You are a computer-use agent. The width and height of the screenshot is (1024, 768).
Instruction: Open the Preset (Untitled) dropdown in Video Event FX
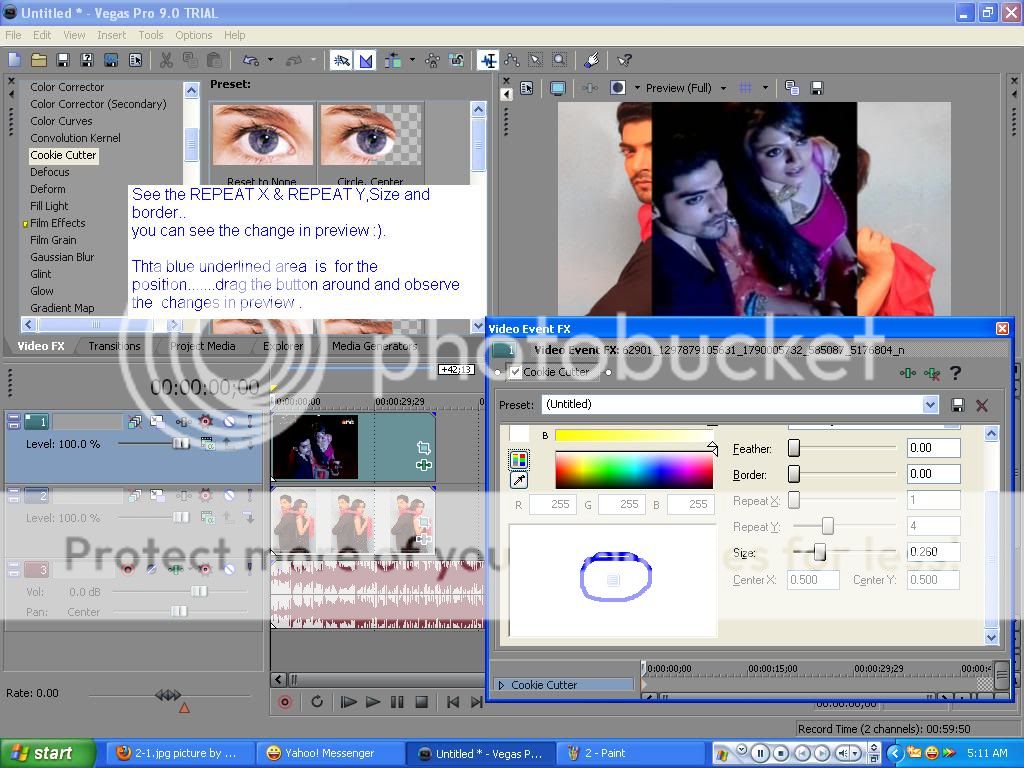tap(931, 405)
